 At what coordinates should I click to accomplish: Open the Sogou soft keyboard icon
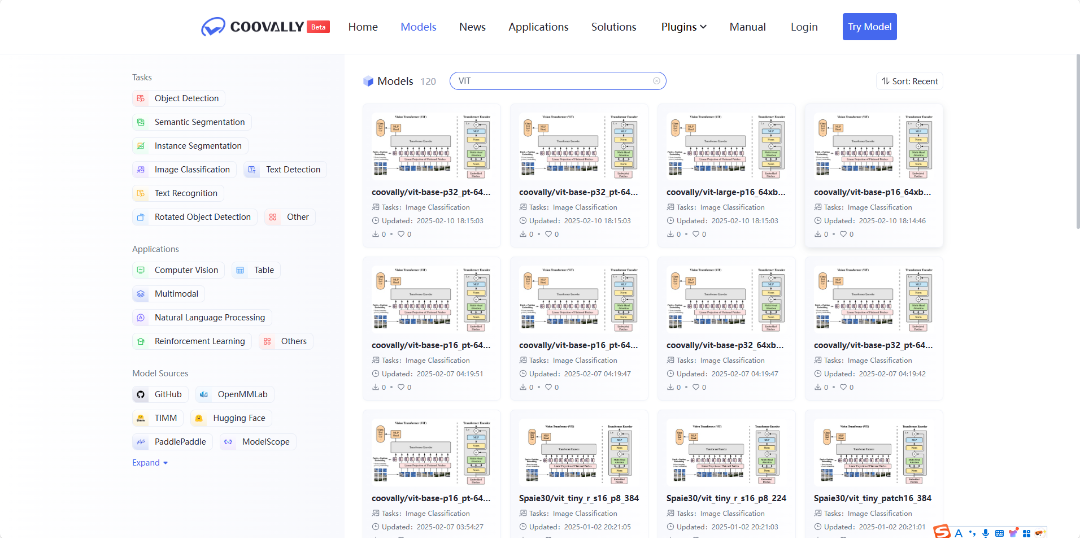(x=999, y=533)
